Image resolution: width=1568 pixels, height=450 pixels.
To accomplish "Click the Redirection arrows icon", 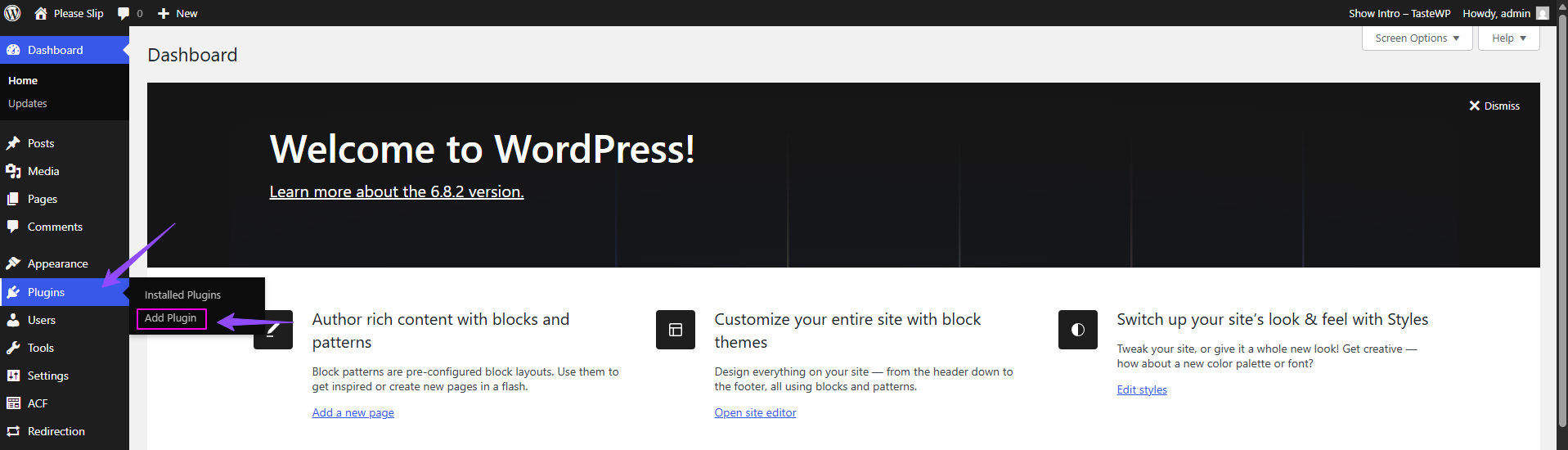I will [x=13, y=431].
